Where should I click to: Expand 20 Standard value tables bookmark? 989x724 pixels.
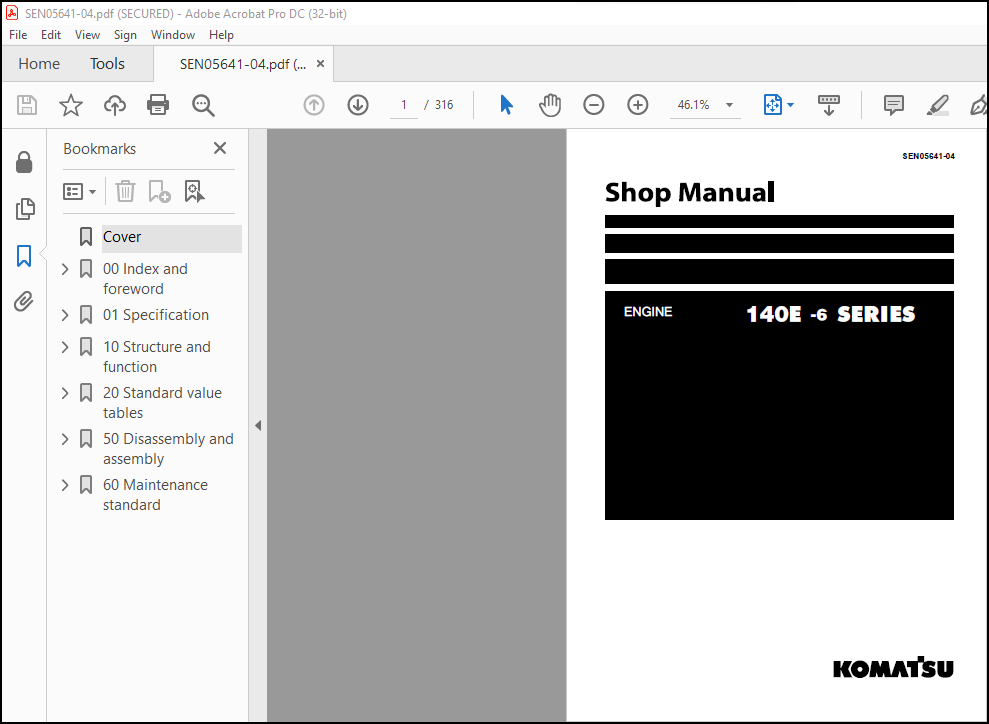[65, 393]
